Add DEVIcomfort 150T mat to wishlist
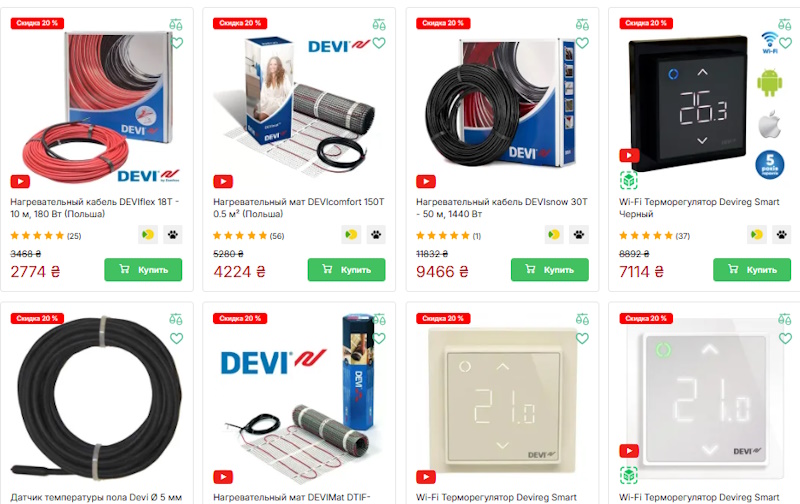 coord(379,43)
